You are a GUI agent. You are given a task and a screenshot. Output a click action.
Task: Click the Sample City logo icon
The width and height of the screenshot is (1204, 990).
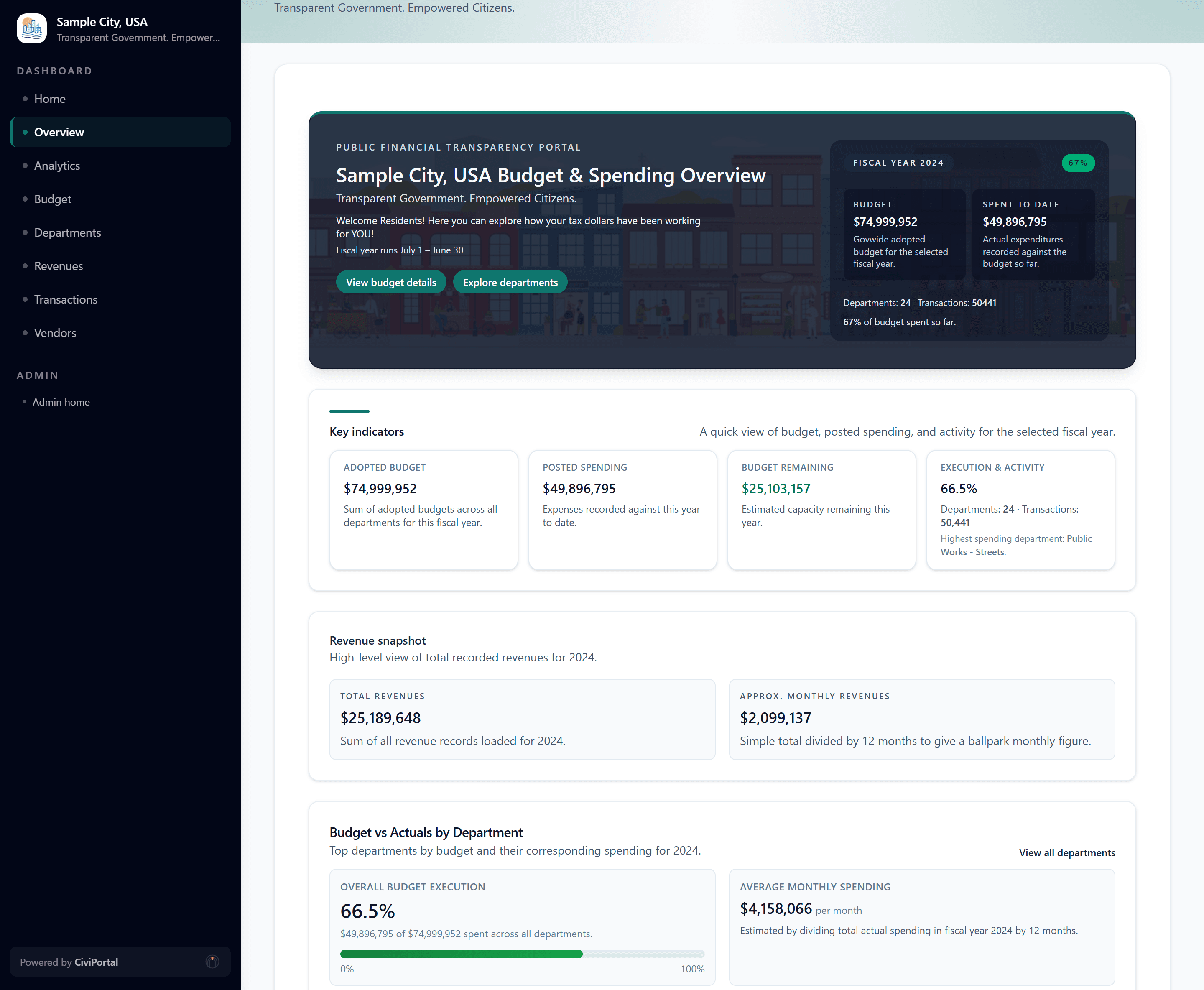point(31,28)
